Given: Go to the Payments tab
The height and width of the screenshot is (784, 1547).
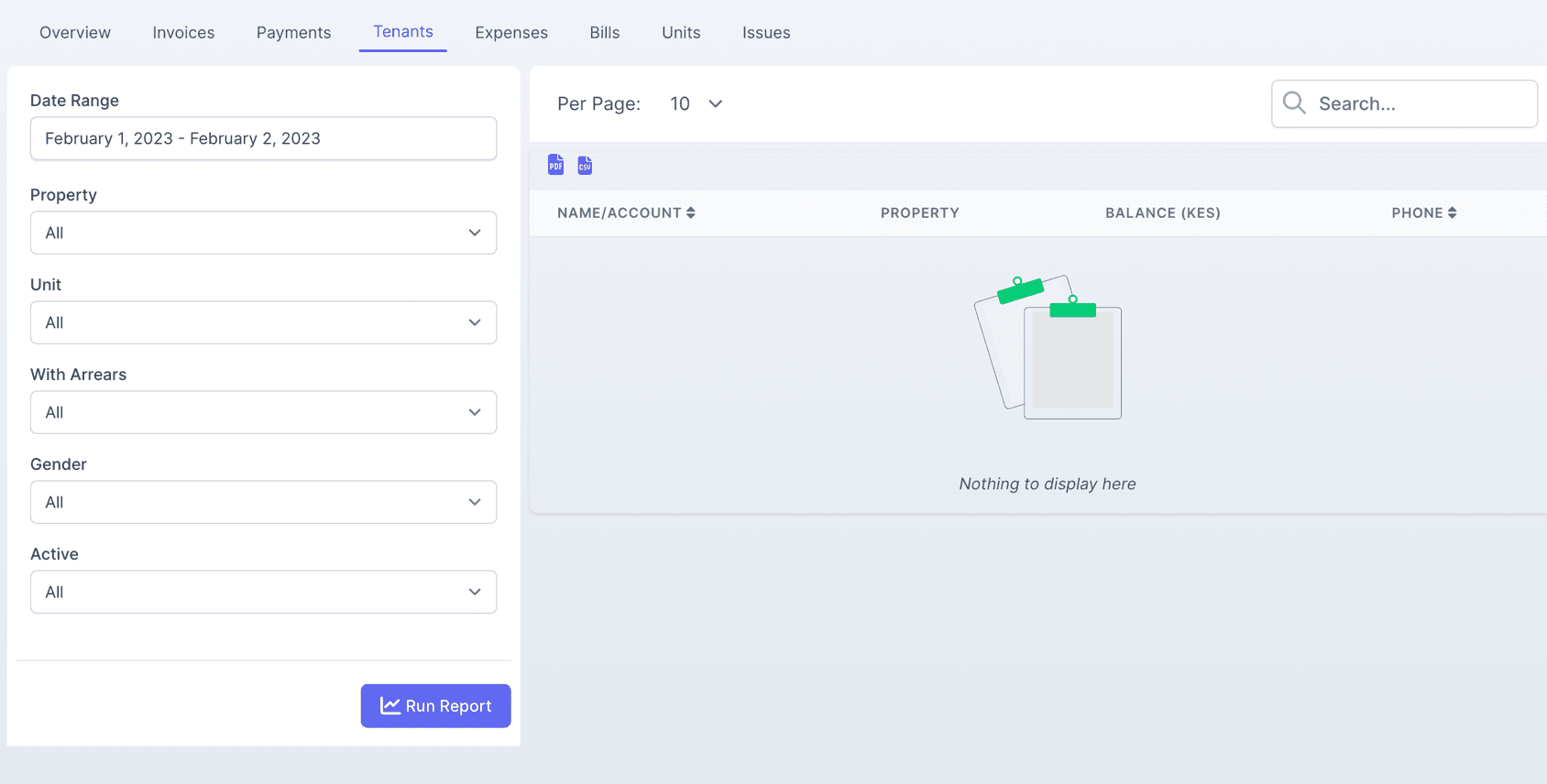Looking at the screenshot, I should tap(293, 33).
